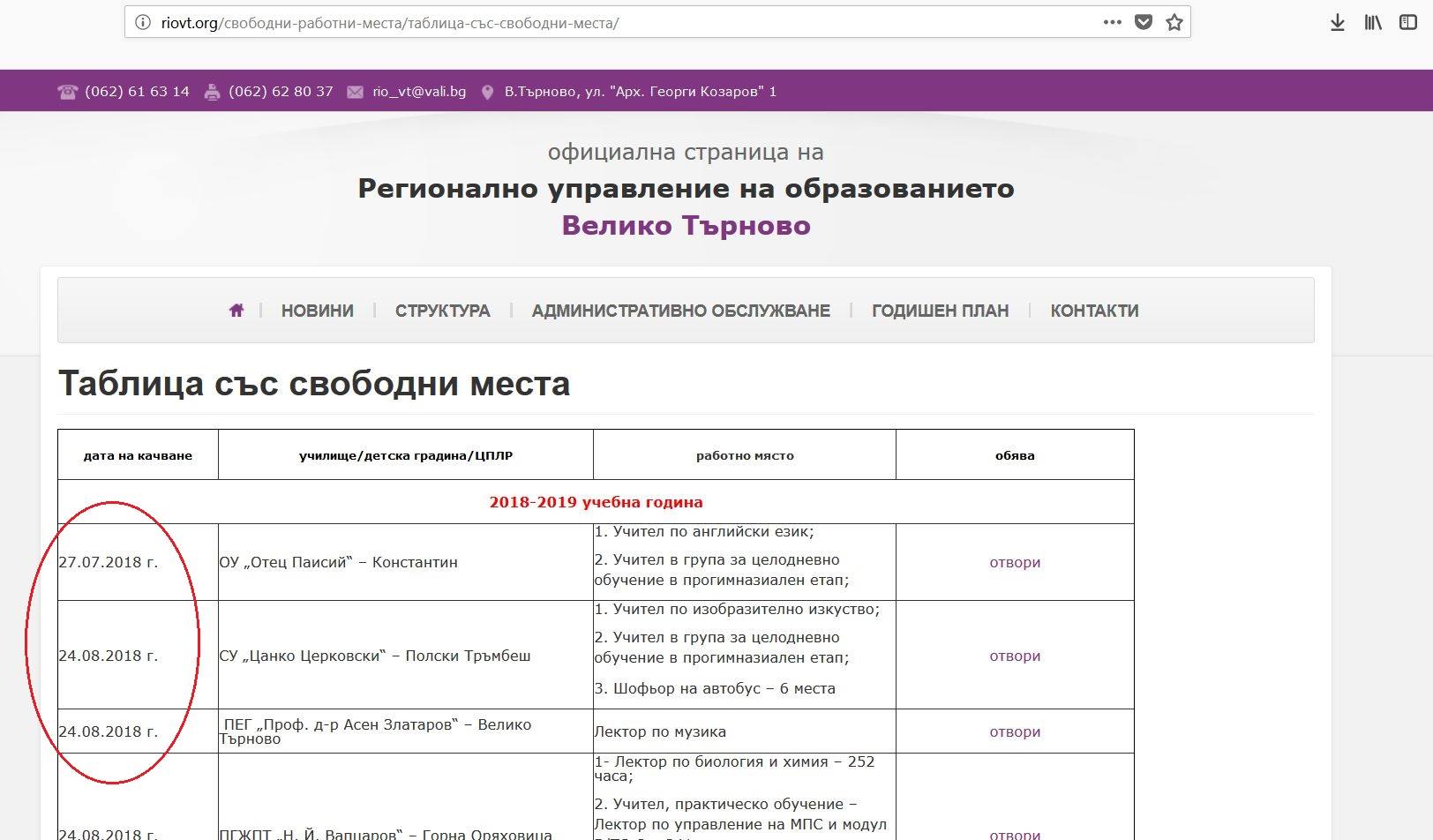The width and height of the screenshot is (1433, 840).
Task: Open the КОНТАКТИ menu item
Action: (x=1094, y=311)
